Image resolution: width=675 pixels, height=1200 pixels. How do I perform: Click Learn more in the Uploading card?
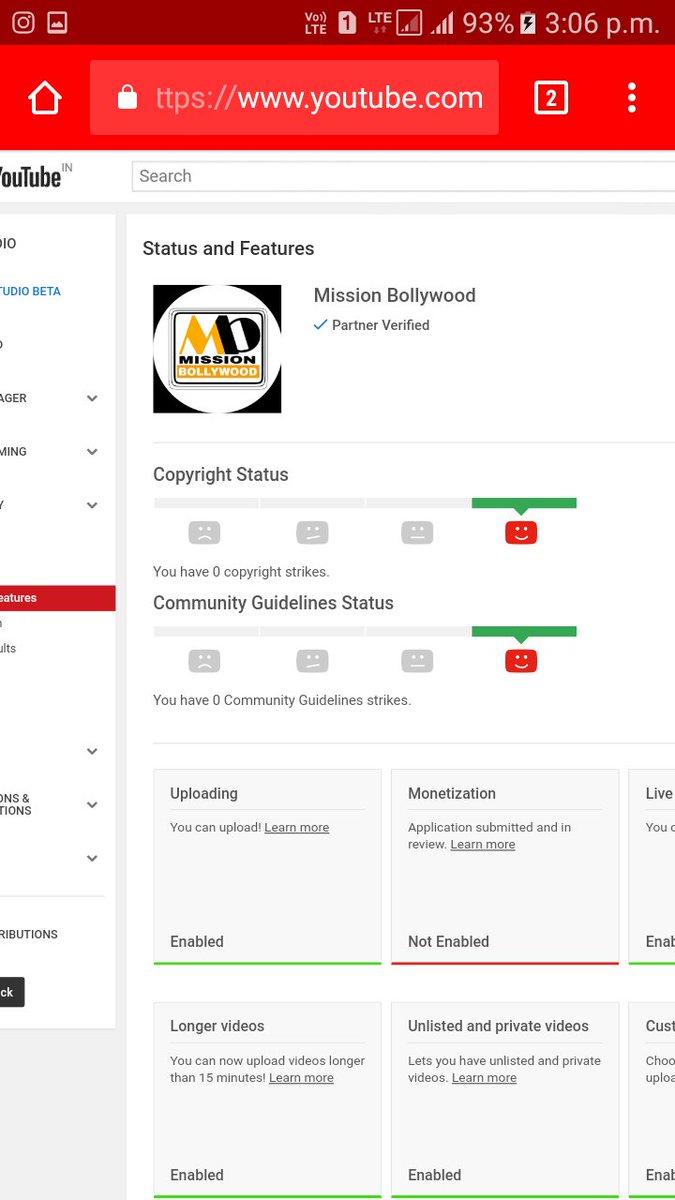pyautogui.click(x=296, y=827)
